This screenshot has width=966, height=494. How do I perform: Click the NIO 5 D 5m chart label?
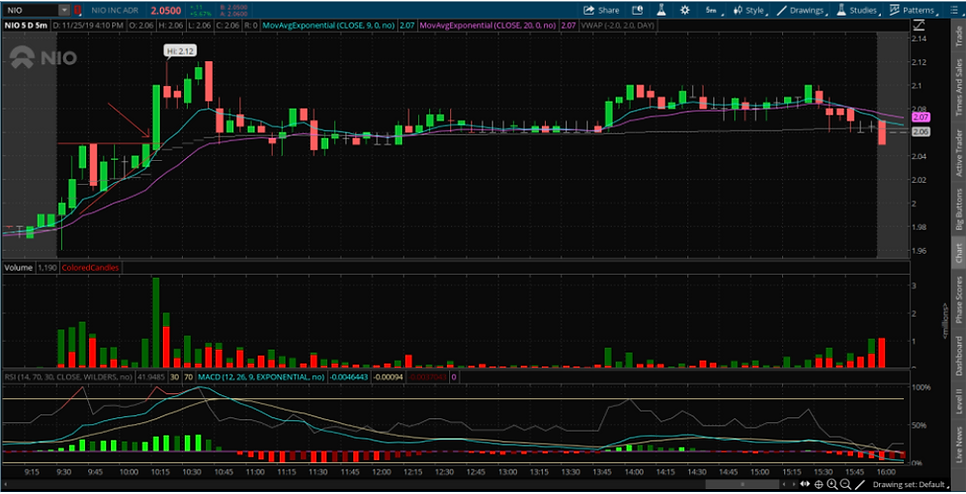coord(26,26)
